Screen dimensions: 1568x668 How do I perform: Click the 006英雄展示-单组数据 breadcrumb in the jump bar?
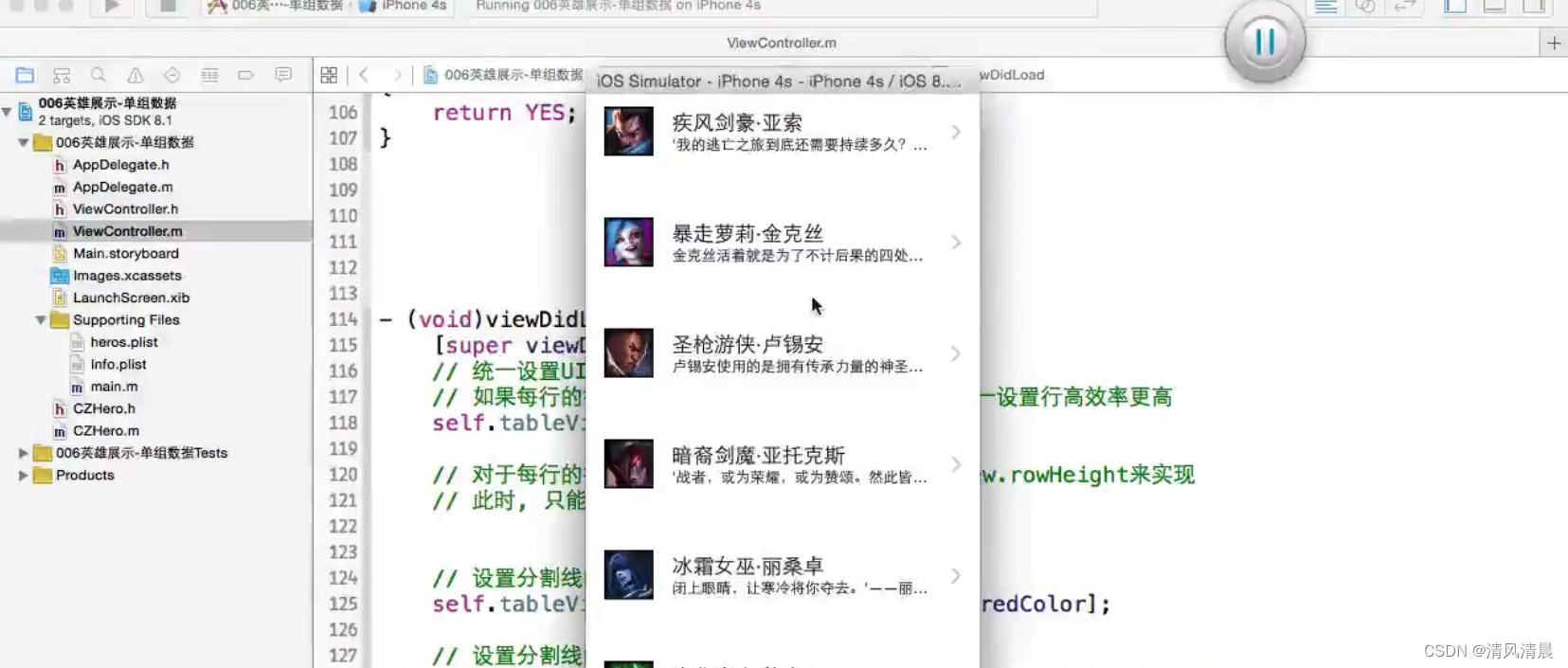click(x=504, y=75)
